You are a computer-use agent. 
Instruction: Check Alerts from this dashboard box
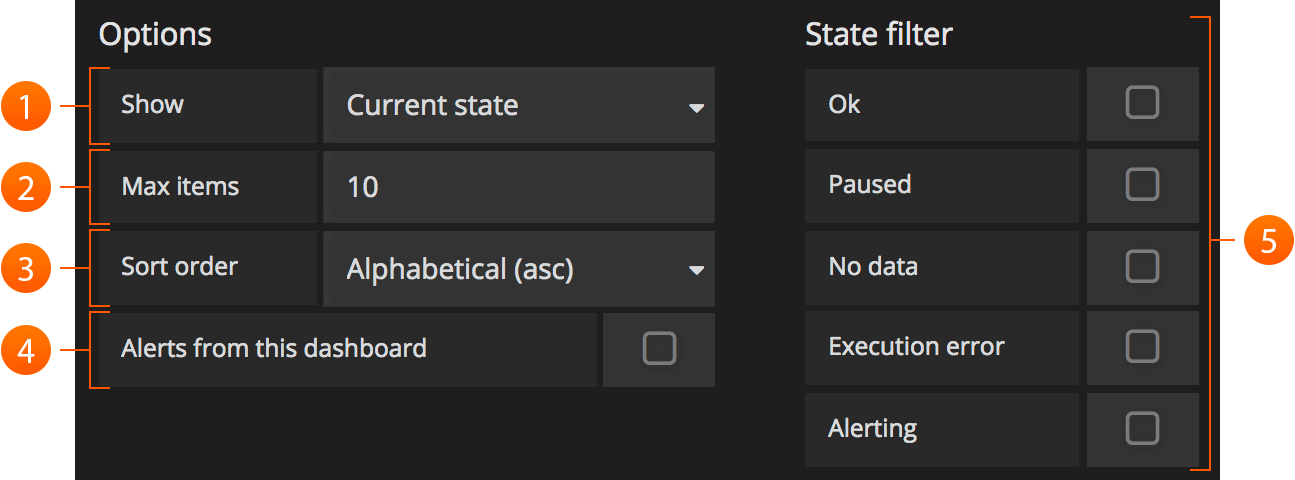tap(659, 349)
